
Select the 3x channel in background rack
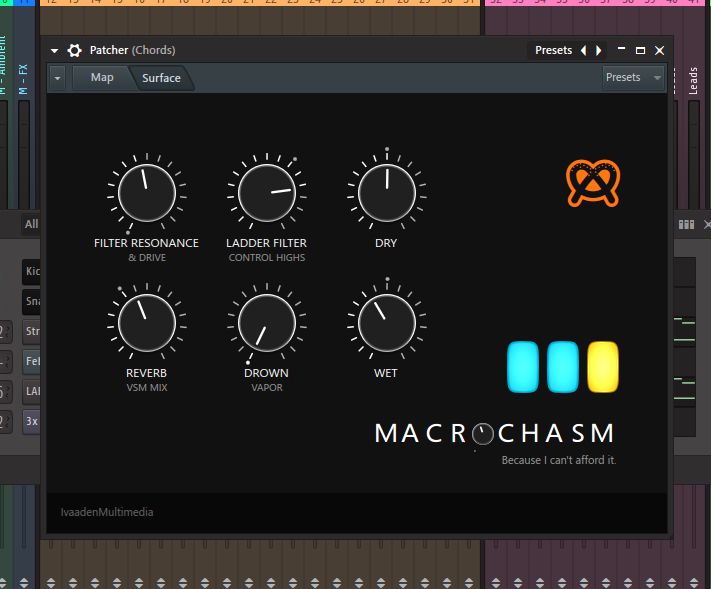(31, 421)
